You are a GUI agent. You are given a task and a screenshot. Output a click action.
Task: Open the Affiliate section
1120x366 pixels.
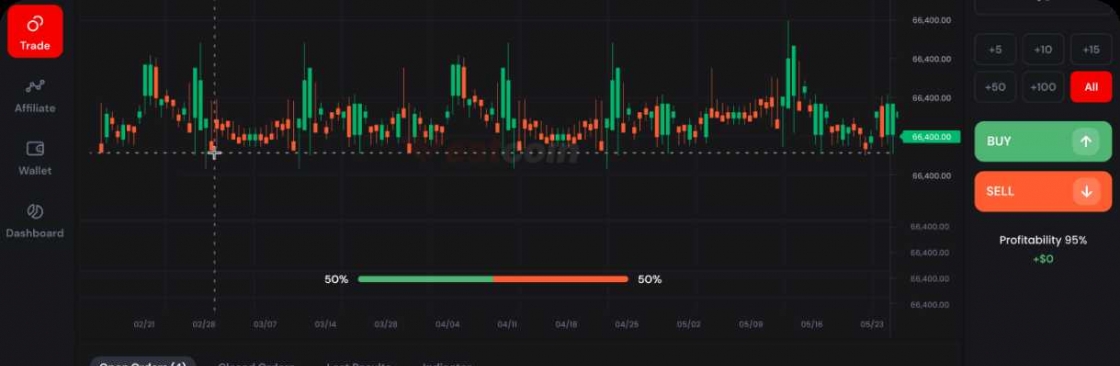click(35, 97)
